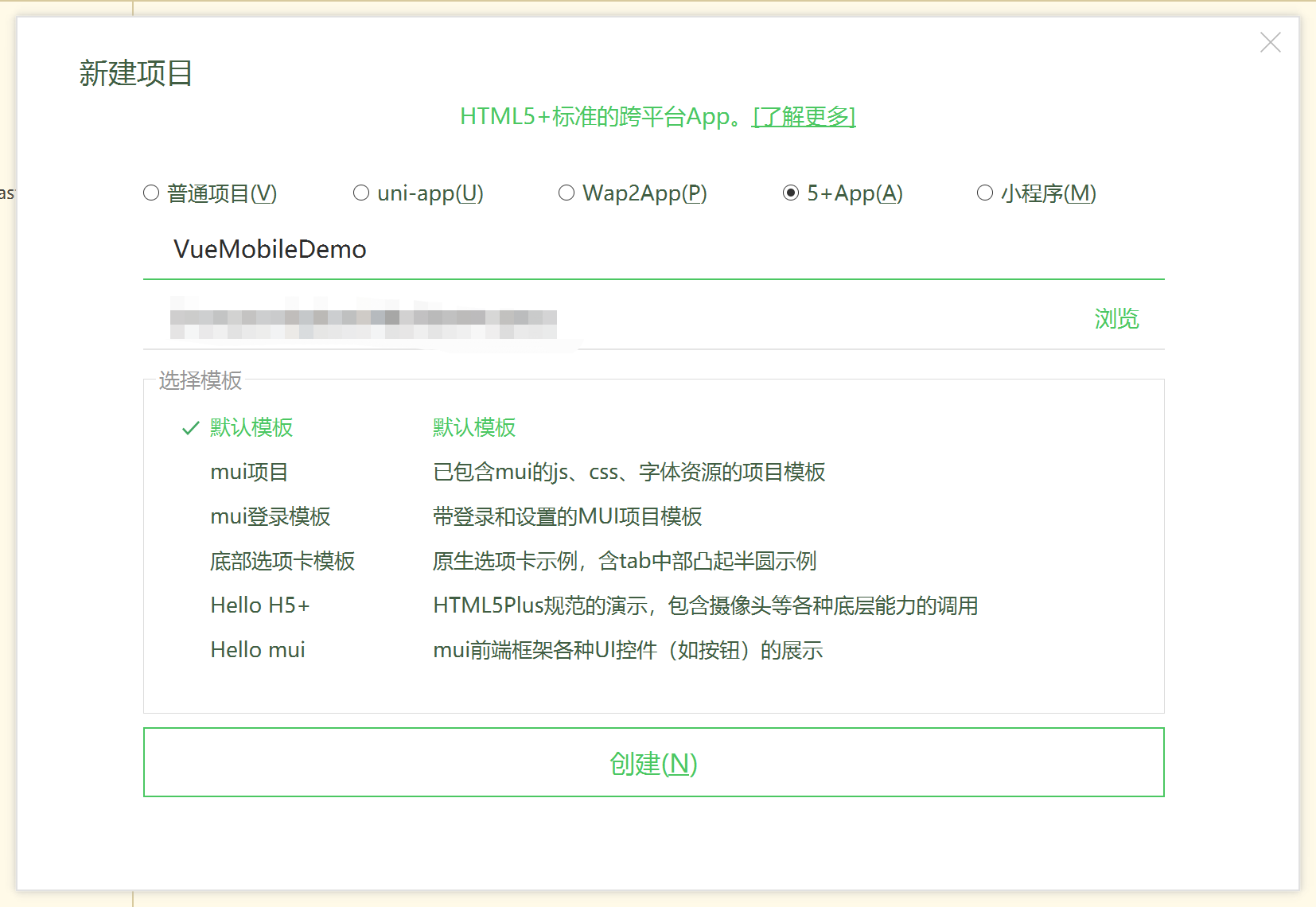Image resolution: width=1316 pixels, height=907 pixels.
Task: Click the checkmark beside 默认模板
Action: (188, 428)
